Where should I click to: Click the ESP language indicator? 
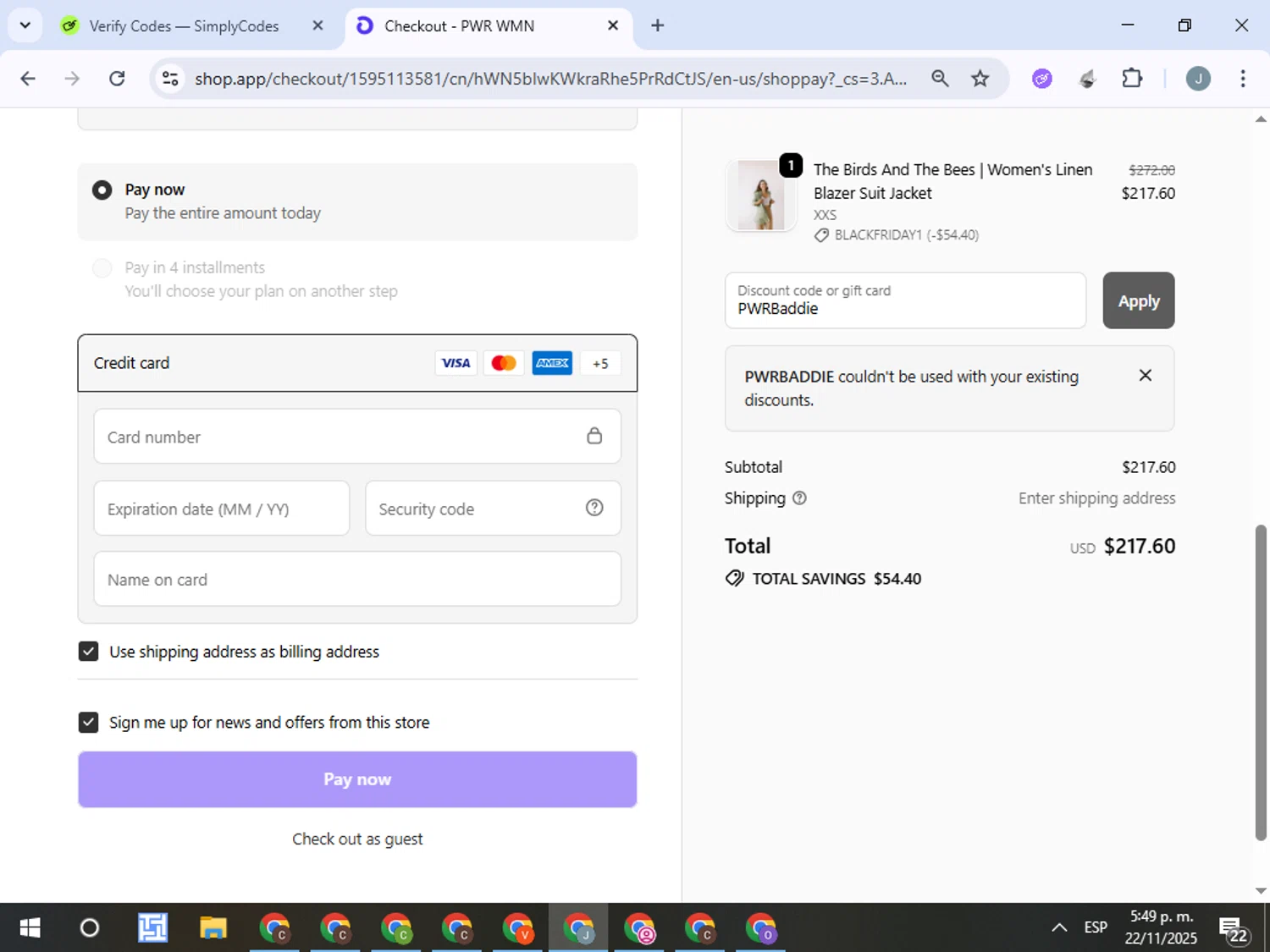tap(1096, 927)
